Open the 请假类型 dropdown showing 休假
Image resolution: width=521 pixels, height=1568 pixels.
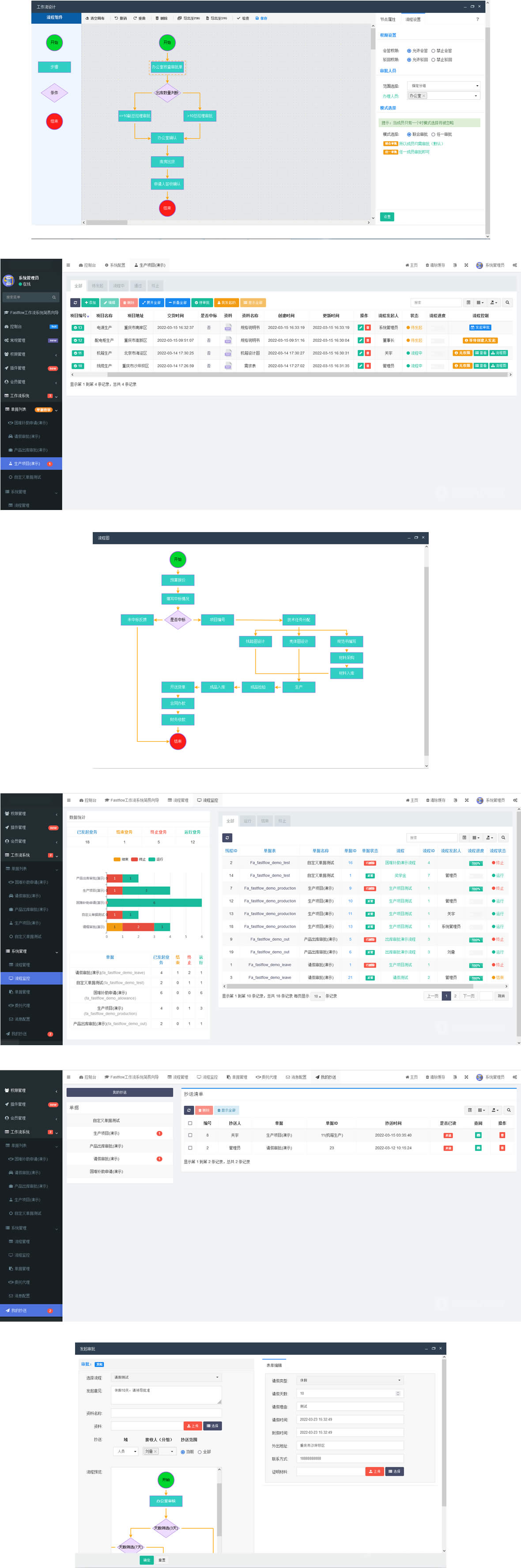pyautogui.click(x=350, y=1380)
